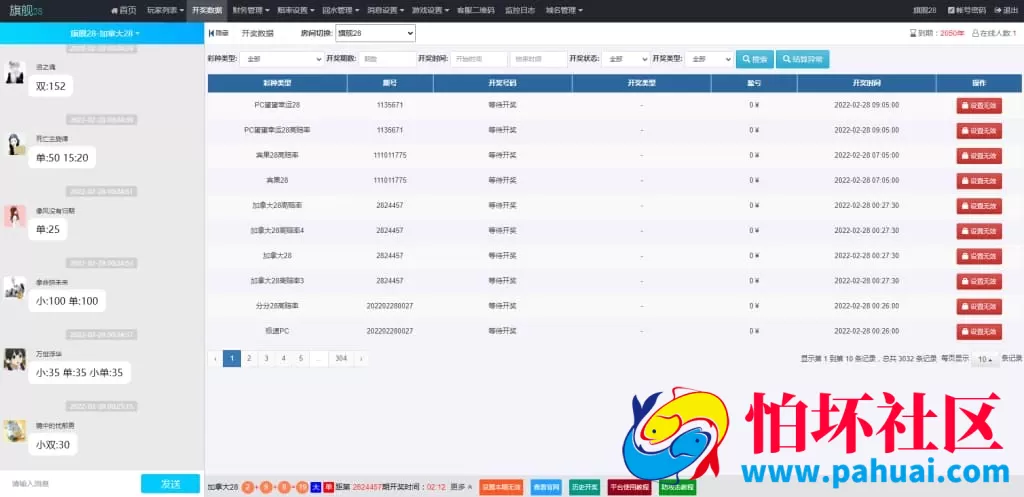Click 设置无效 for 加拿大28高赔率4 row

tap(979, 231)
